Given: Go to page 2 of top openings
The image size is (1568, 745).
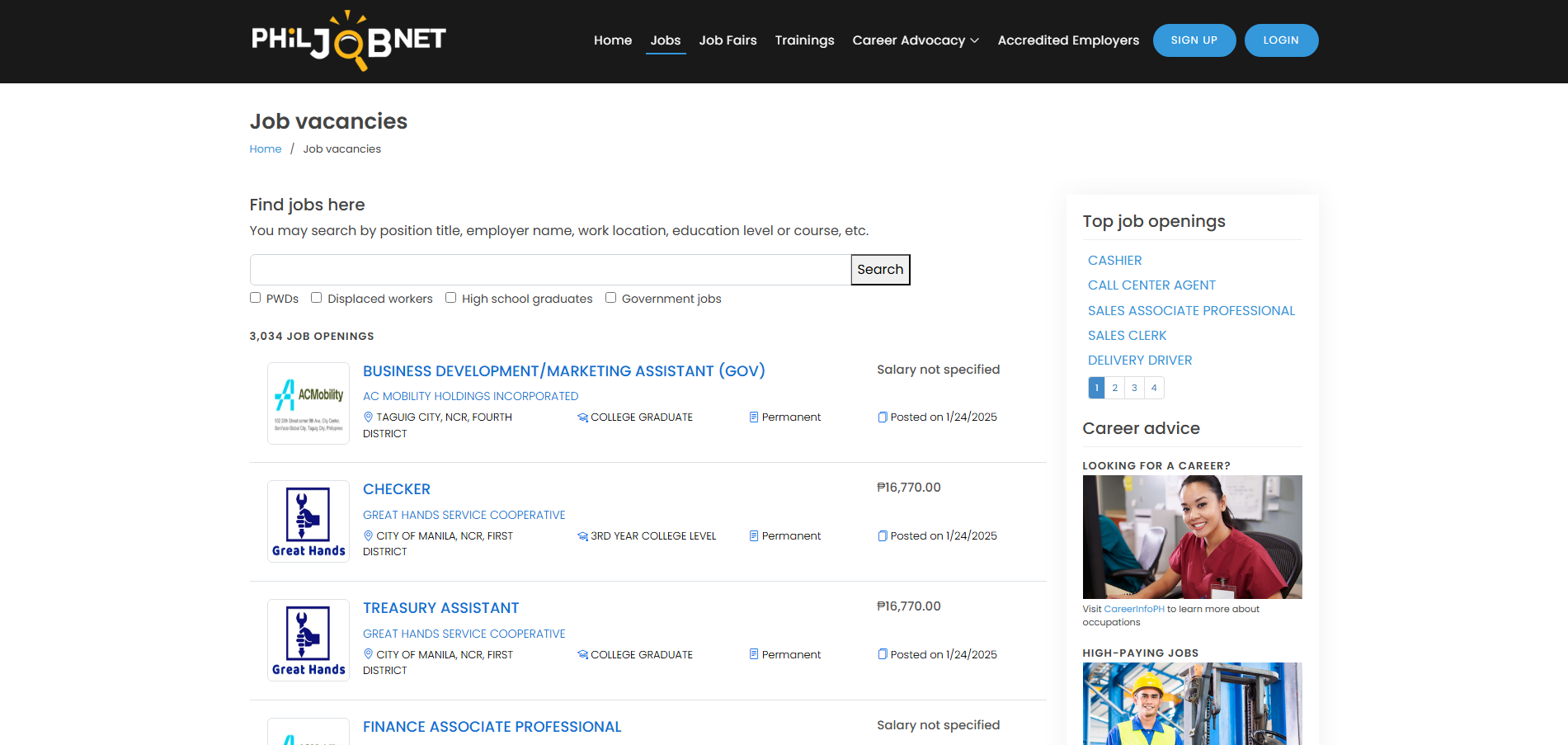Looking at the screenshot, I should coord(1115,388).
